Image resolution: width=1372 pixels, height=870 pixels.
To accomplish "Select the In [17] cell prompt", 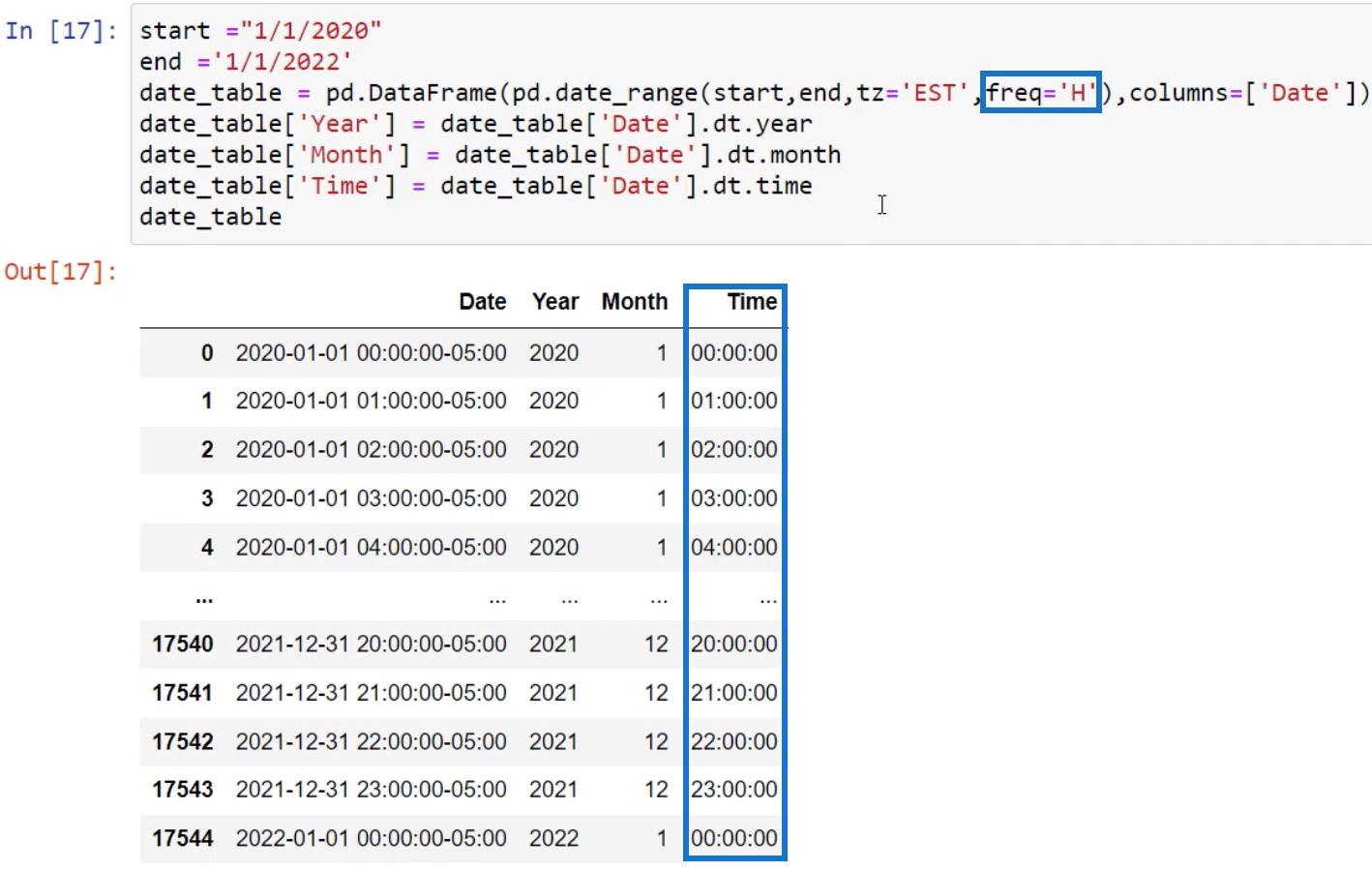I will tap(60, 30).
